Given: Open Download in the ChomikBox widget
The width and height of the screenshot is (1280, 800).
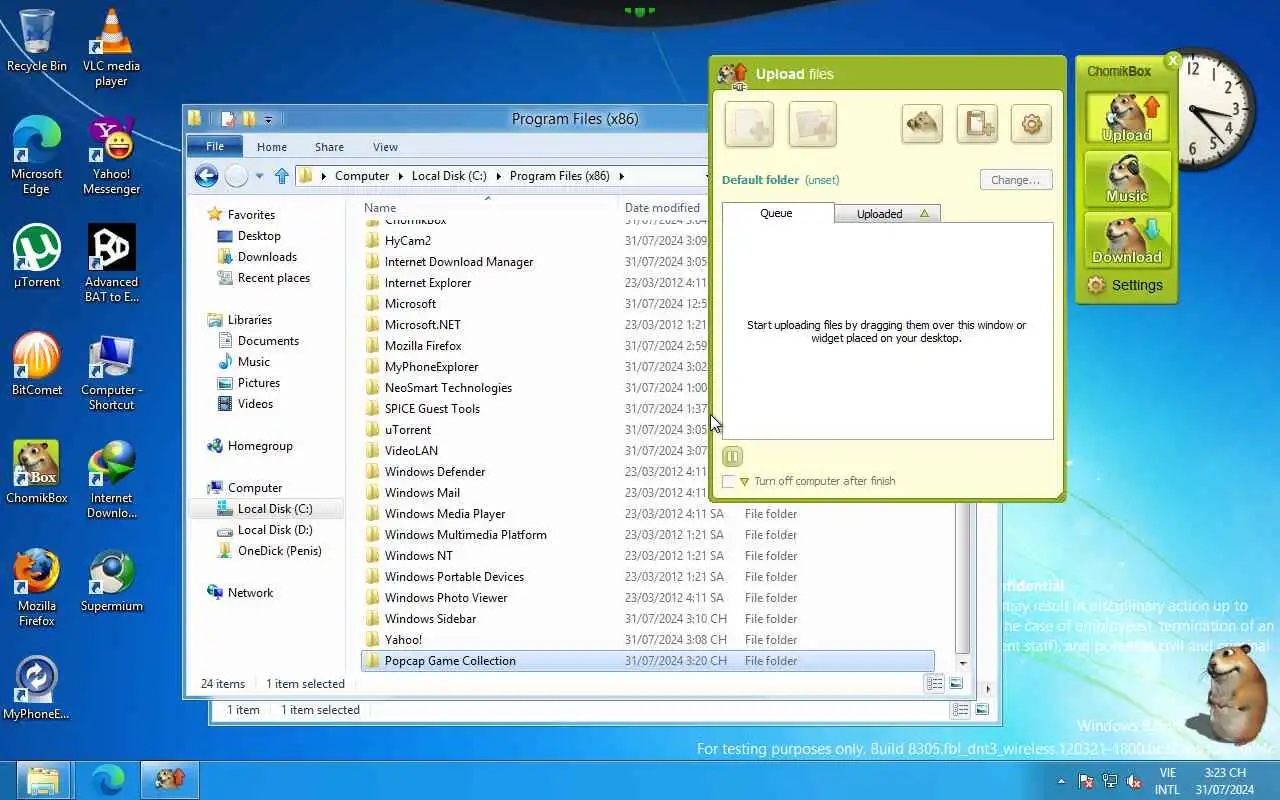Looking at the screenshot, I should point(1128,240).
